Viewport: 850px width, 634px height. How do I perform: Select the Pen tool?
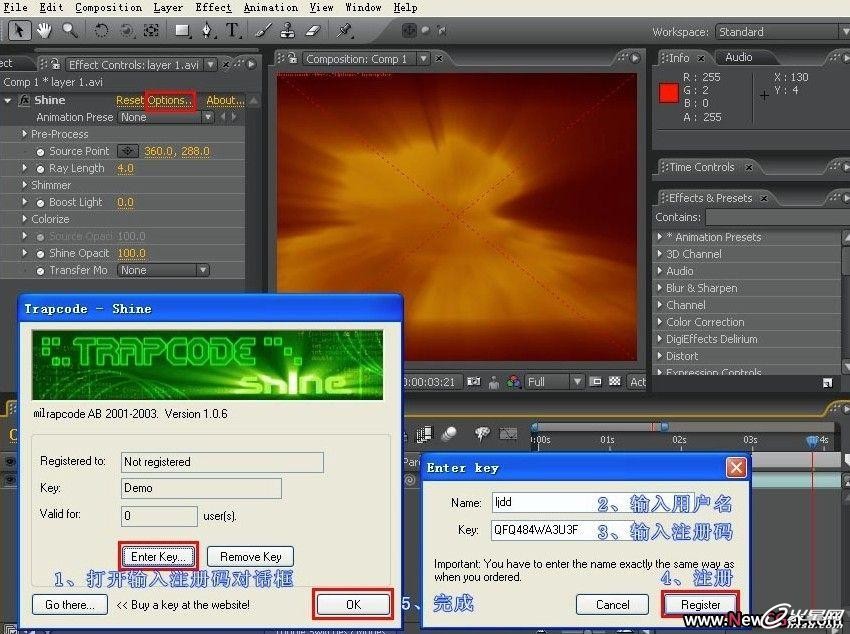click(207, 30)
